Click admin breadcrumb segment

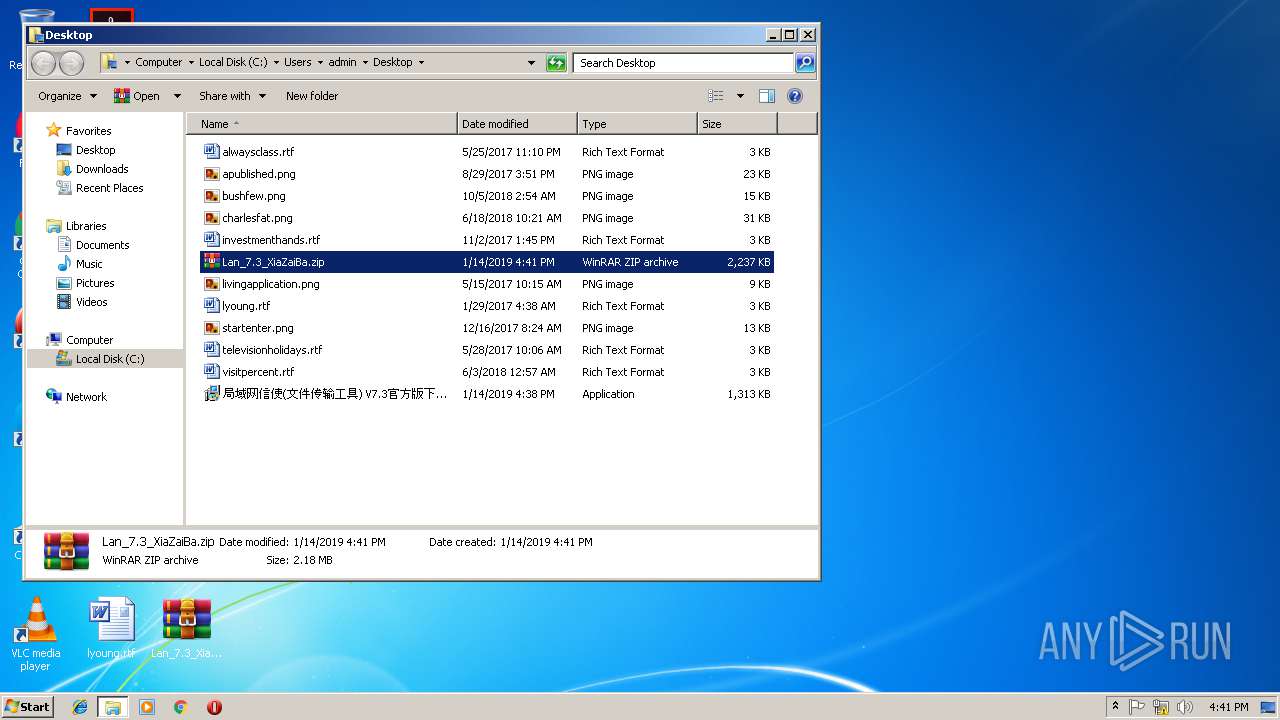(x=342, y=62)
